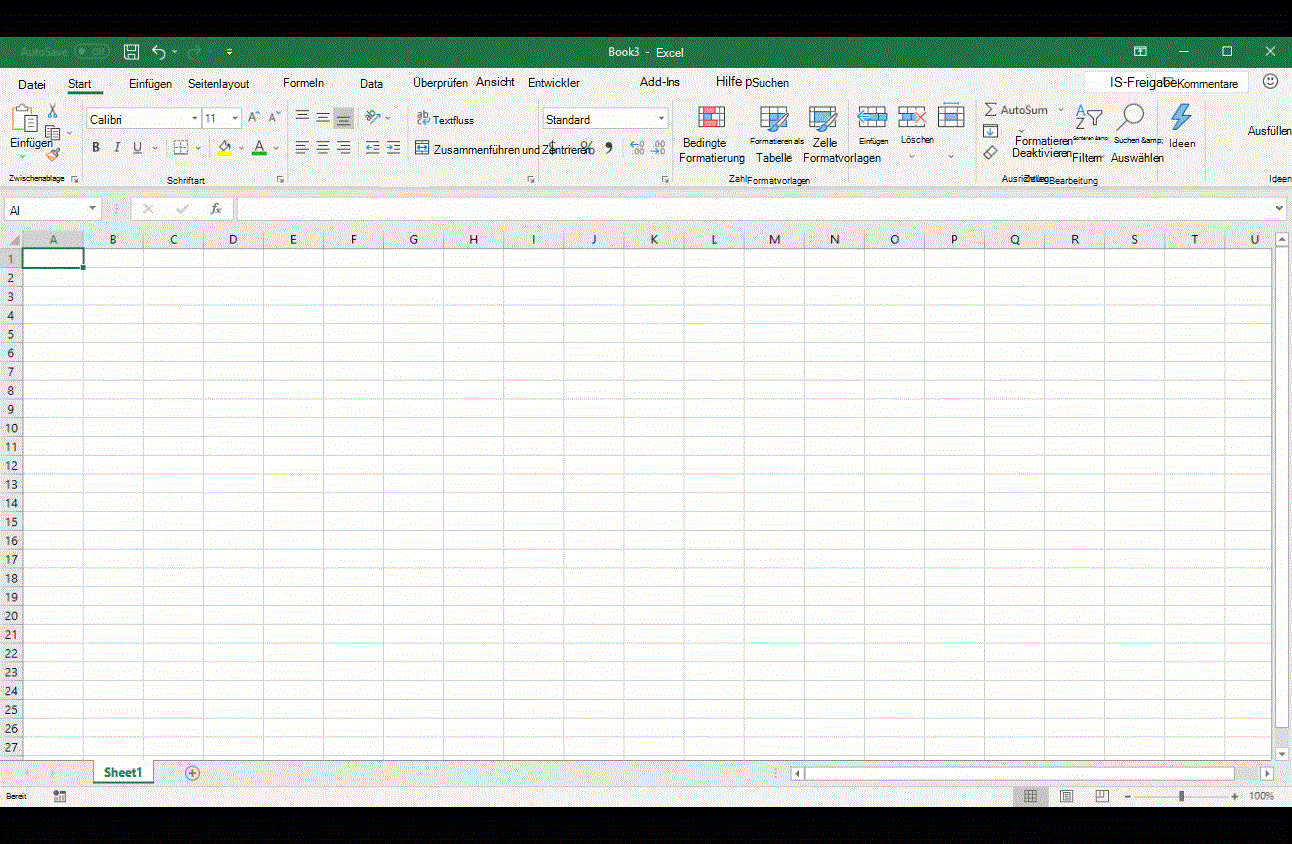This screenshot has width=1292, height=844.
Task: Add new sheet with plus icon
Action: [x=193, y=773]
